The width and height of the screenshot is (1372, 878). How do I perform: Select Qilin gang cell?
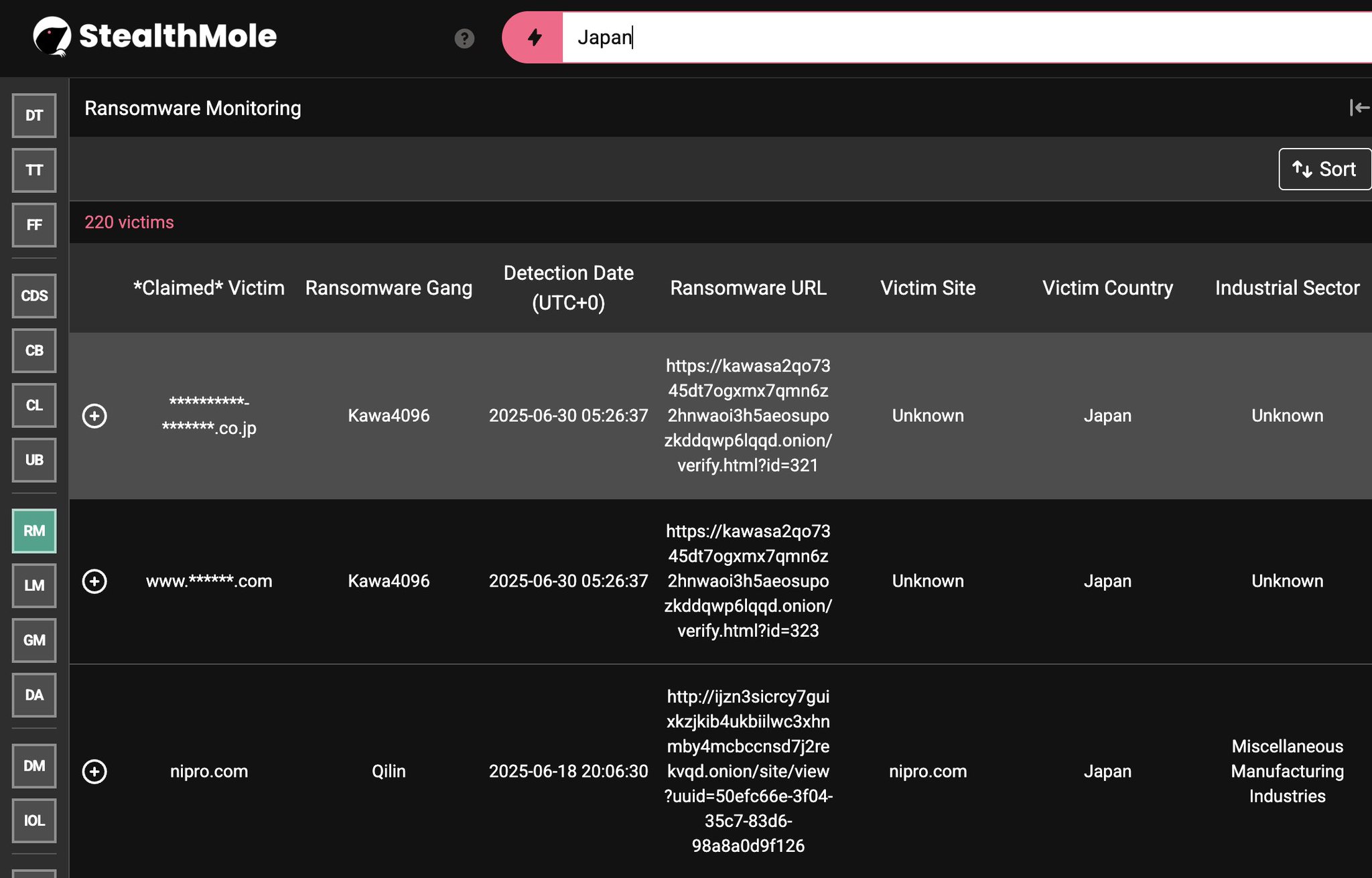tap(389, 772)
